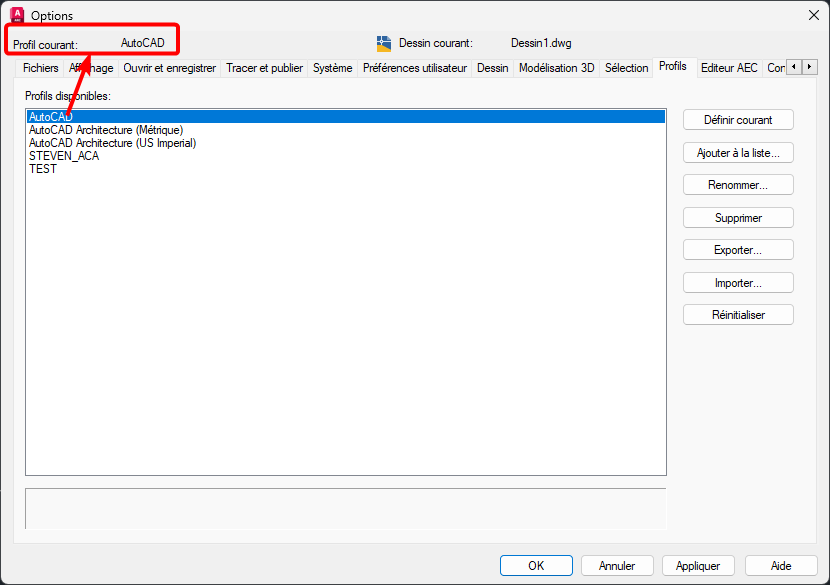
Task: Open the Fichiers tab
Action: pos(40,68)
